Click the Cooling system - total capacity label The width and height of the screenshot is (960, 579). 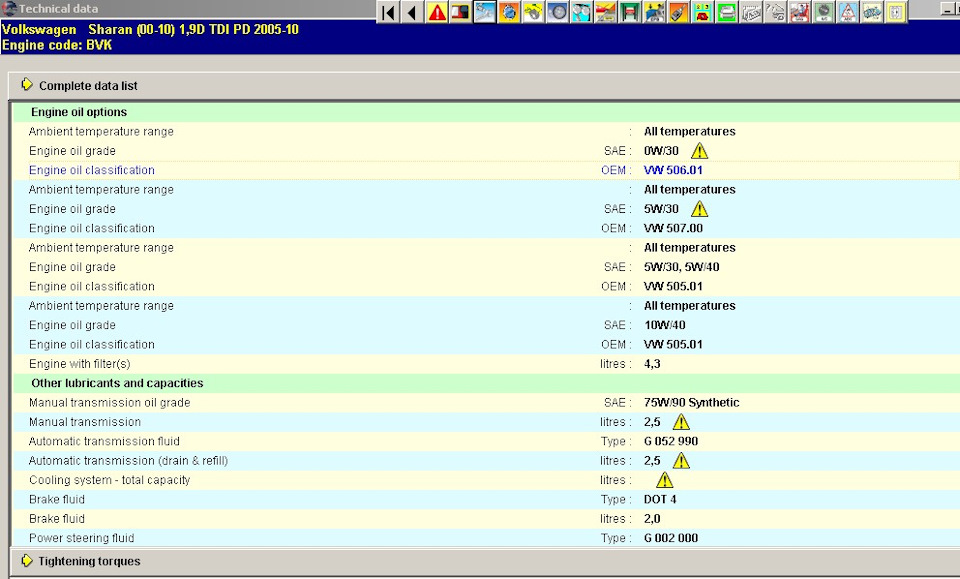click(x=110, y=480)
